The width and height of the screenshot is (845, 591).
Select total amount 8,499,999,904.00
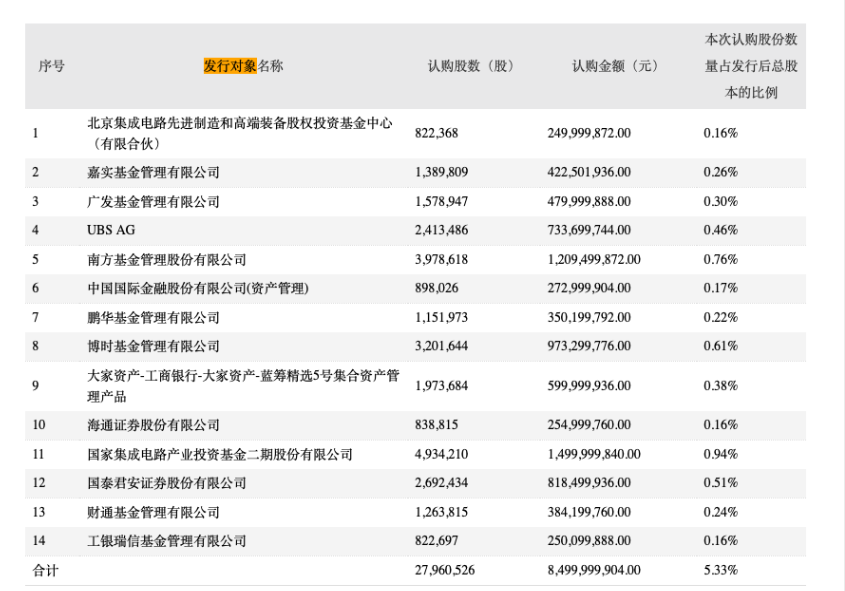click(594, 570)
